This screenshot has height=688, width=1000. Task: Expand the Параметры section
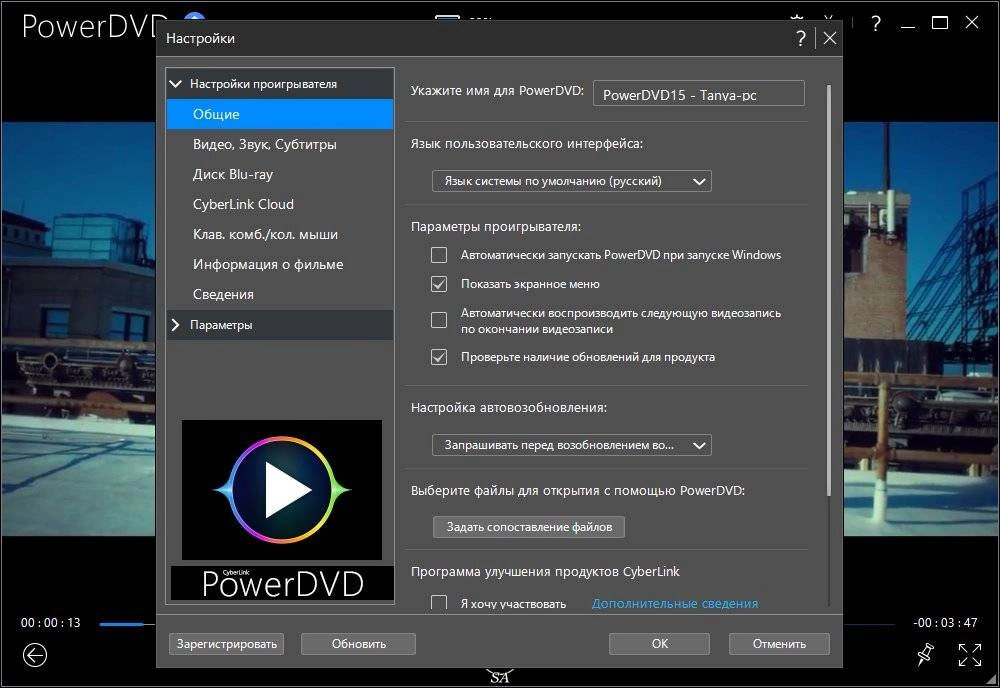(x=176, y=325)
